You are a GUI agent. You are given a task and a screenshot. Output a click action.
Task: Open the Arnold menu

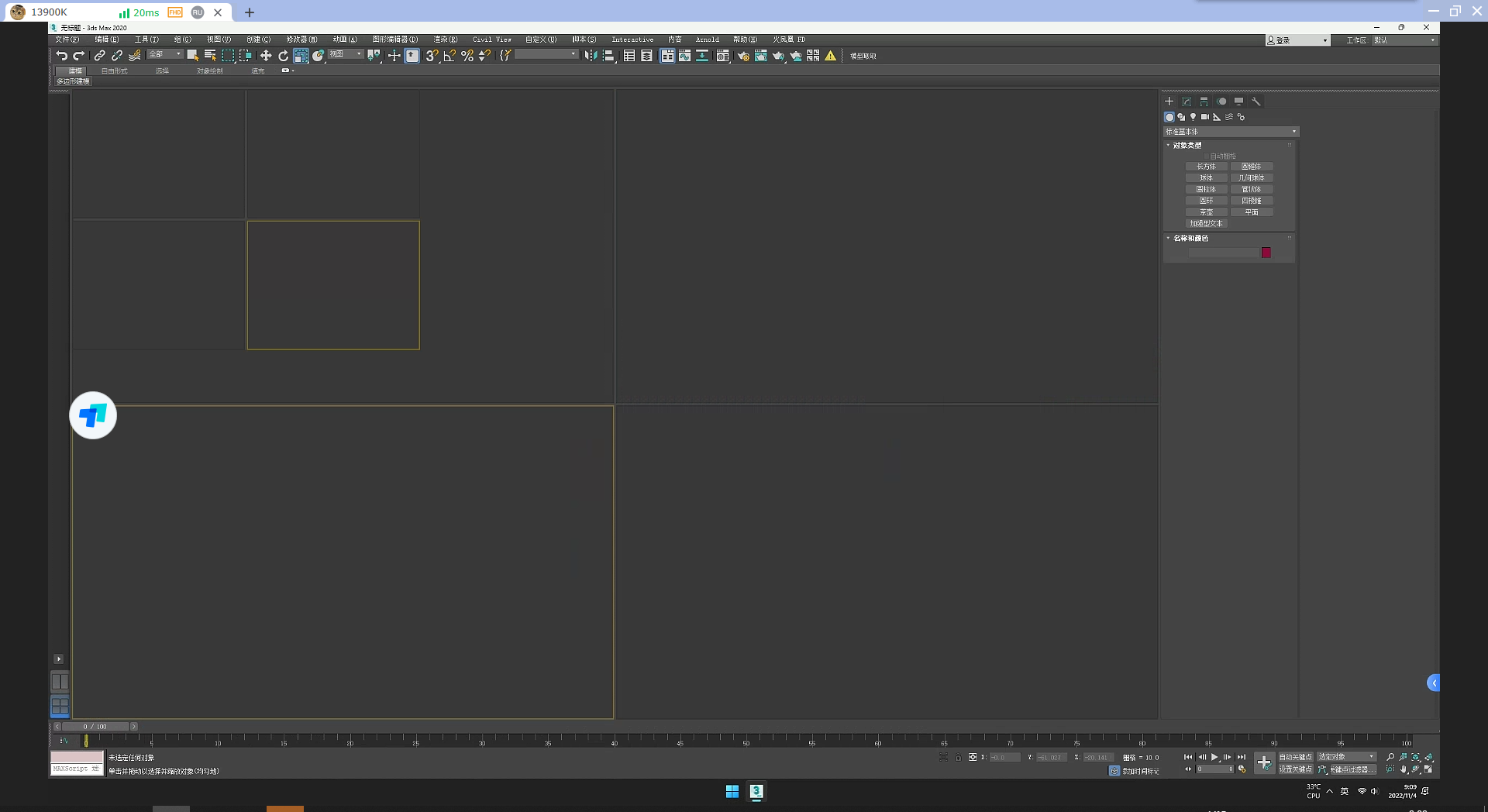point(708,40)
